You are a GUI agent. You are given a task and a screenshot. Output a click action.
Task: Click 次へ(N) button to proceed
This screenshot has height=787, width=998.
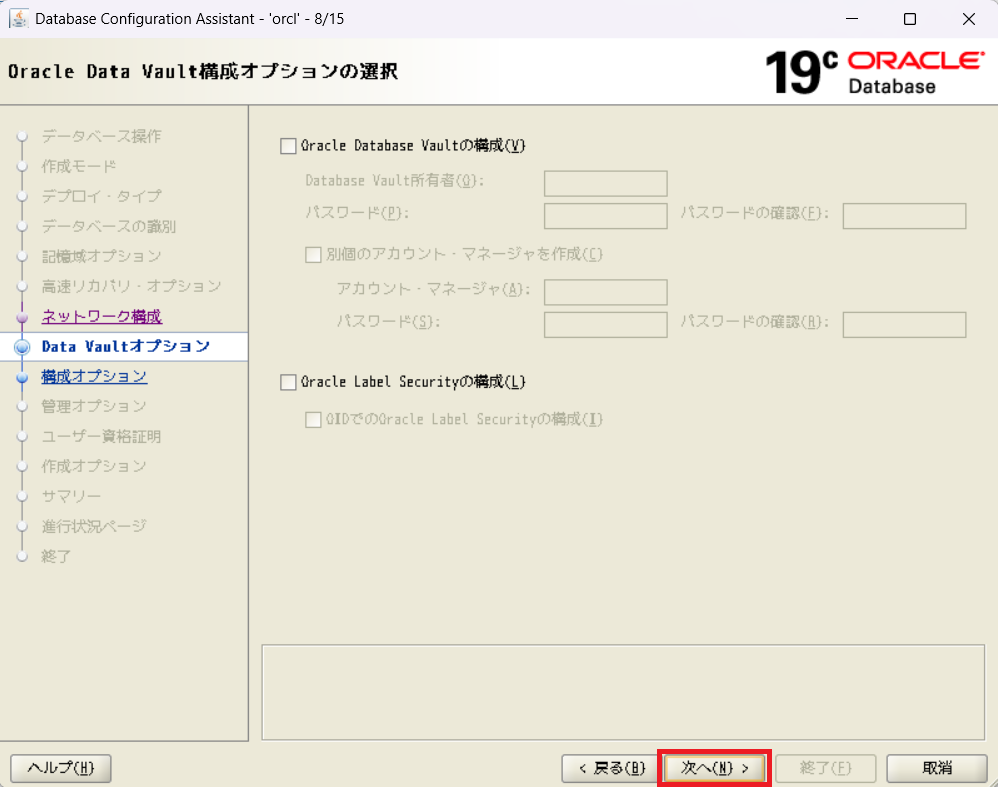coord(714,768)
